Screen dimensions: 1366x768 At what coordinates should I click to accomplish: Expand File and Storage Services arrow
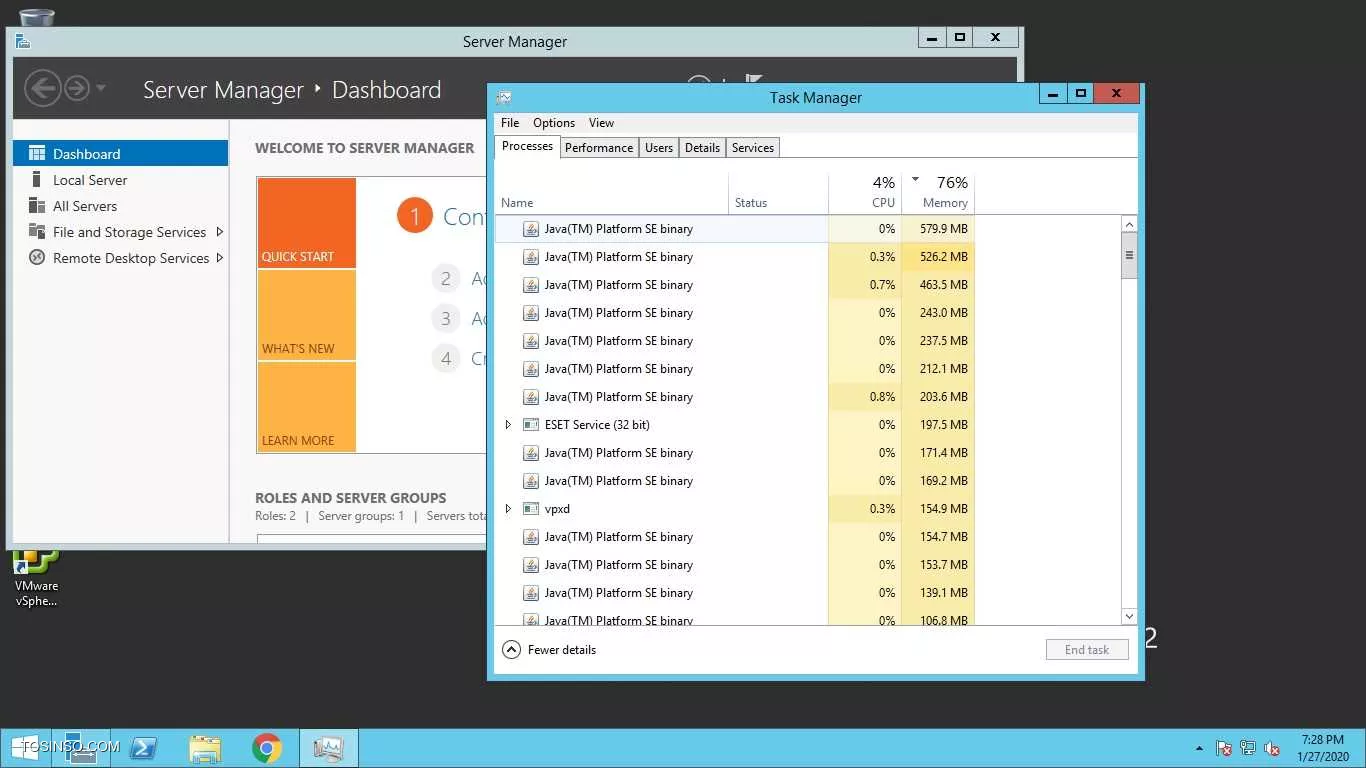click(x=220, y=232)
